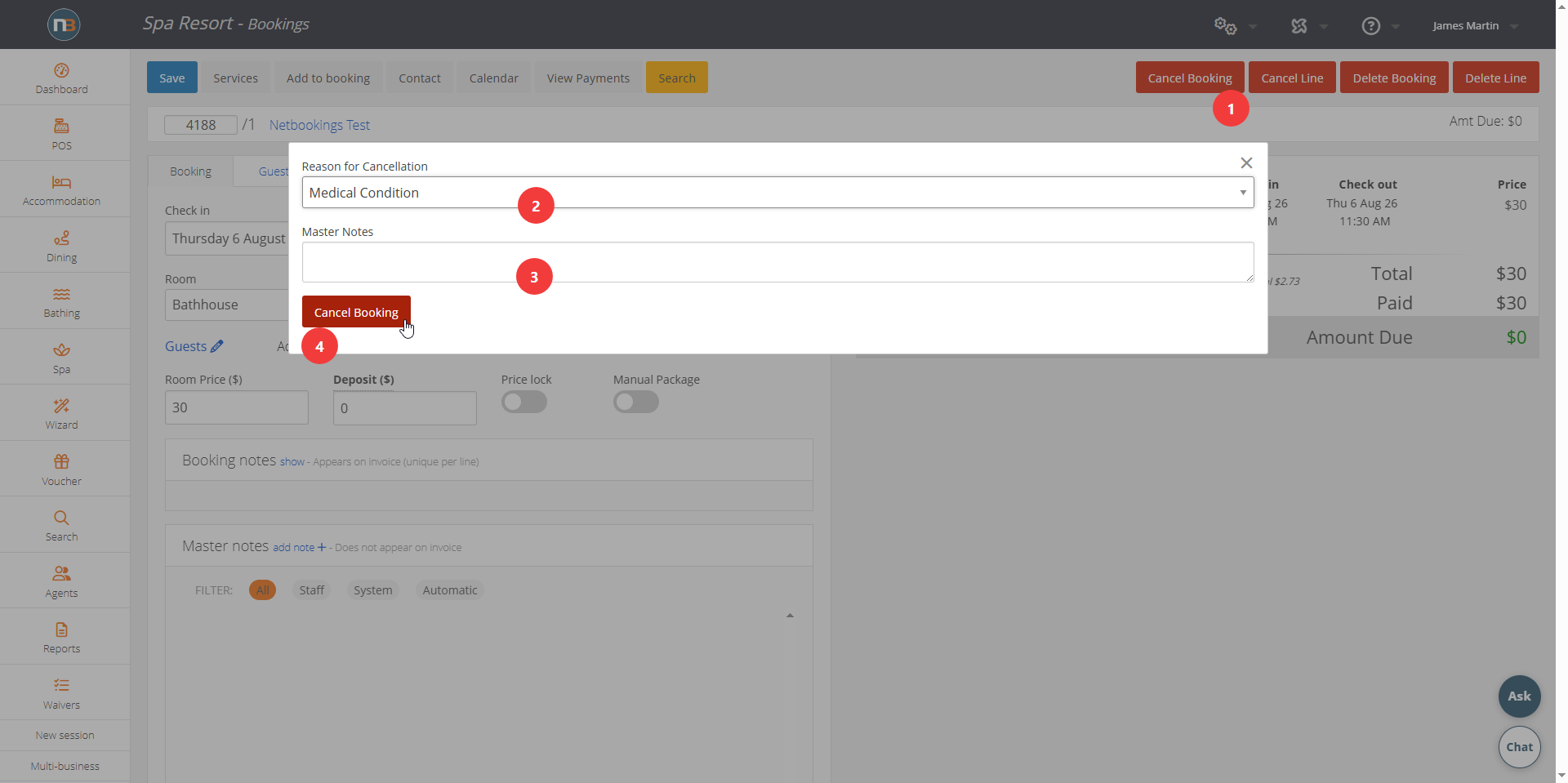The image size is (1568, 783).
Task: Open the Multi-business link
Action: (65, 767)
